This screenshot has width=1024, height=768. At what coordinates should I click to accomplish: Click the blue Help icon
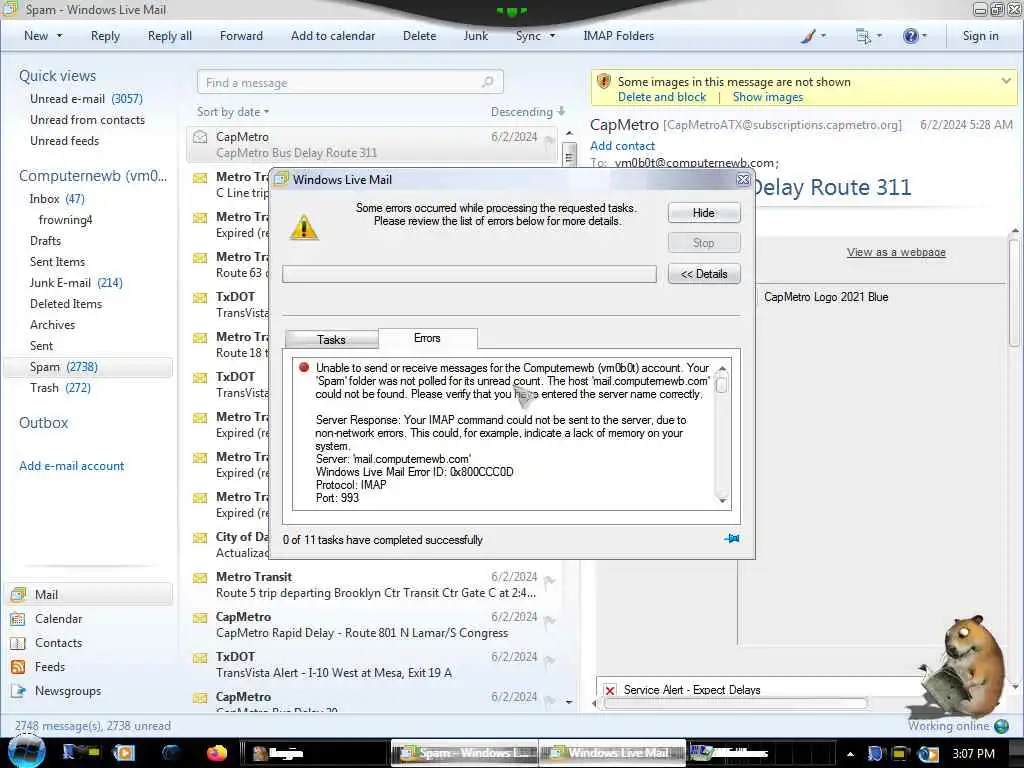tap(910, 36)
